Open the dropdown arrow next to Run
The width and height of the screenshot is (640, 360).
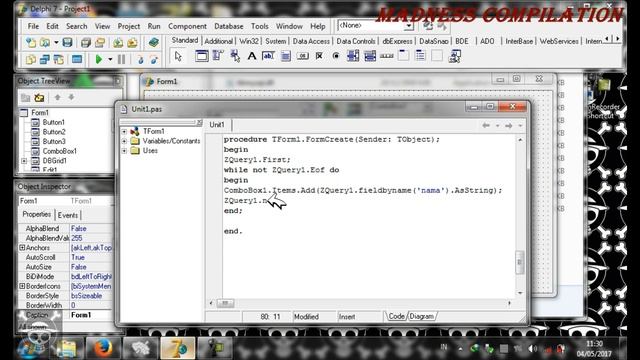[x=110, y=60]
